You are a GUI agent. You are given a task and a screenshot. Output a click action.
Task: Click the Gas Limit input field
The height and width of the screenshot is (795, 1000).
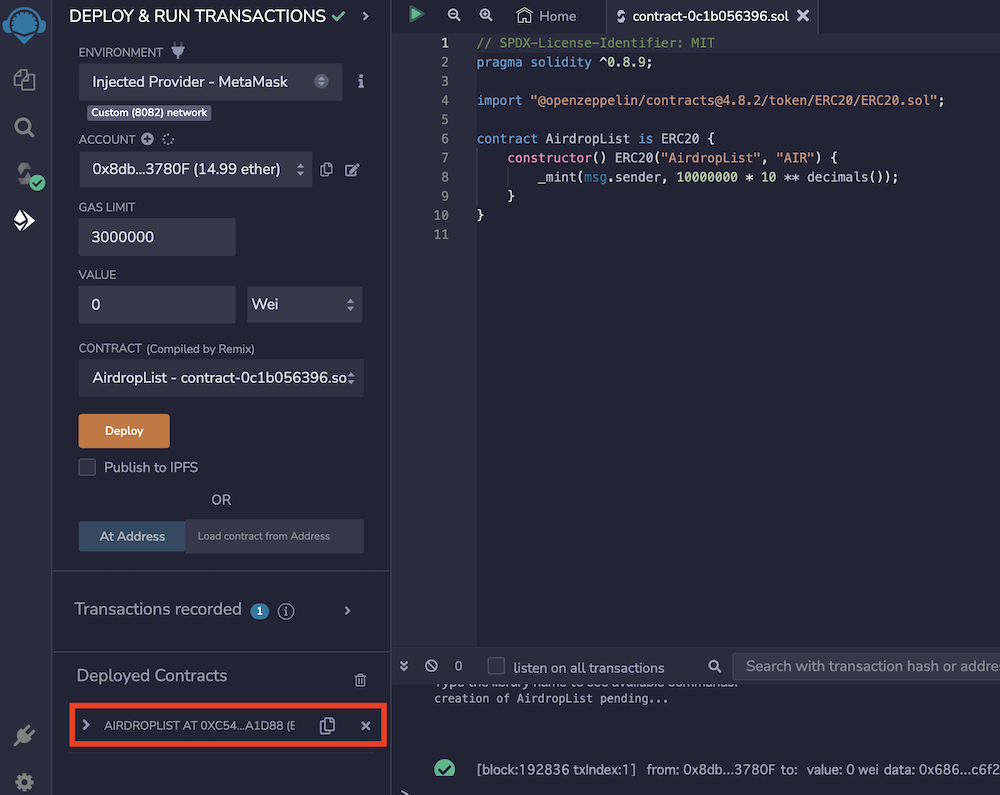tap(157, 237)
